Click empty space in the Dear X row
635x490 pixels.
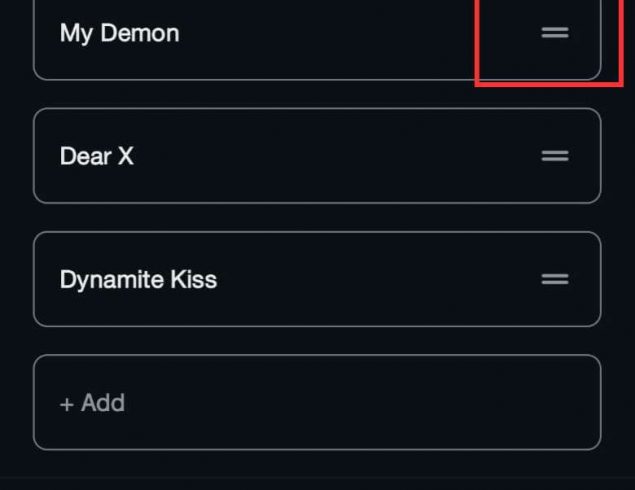coord(340,156)
